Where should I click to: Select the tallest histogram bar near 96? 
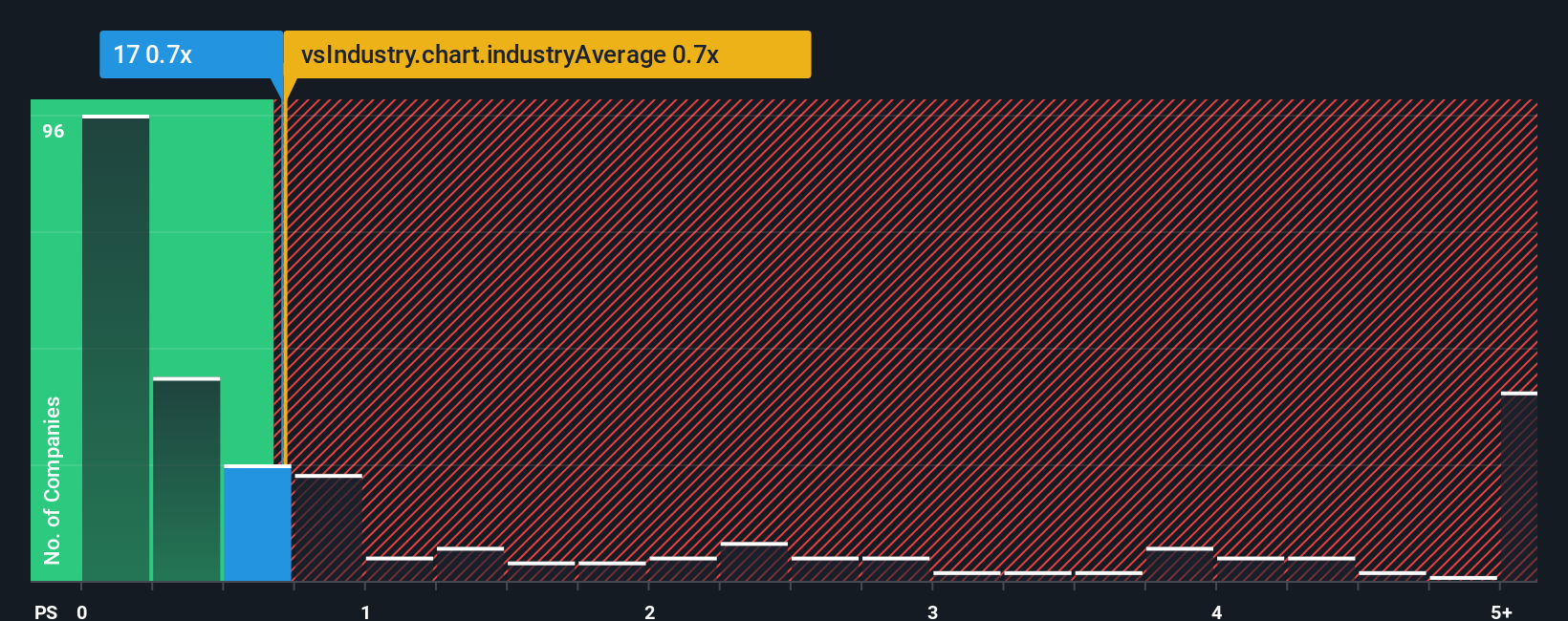point(116,348)
